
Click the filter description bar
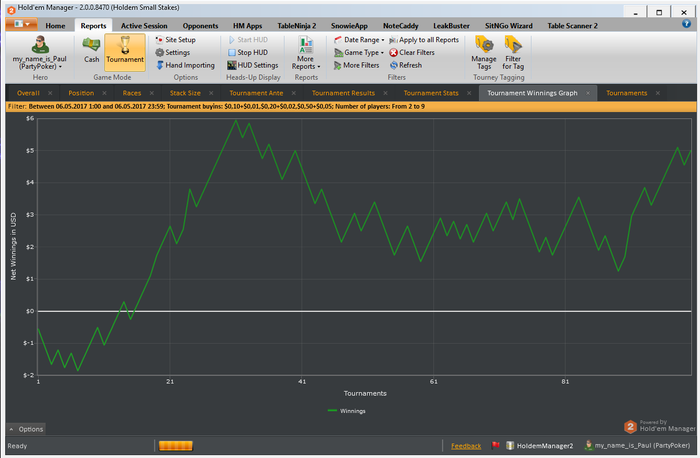click(351, 107)
